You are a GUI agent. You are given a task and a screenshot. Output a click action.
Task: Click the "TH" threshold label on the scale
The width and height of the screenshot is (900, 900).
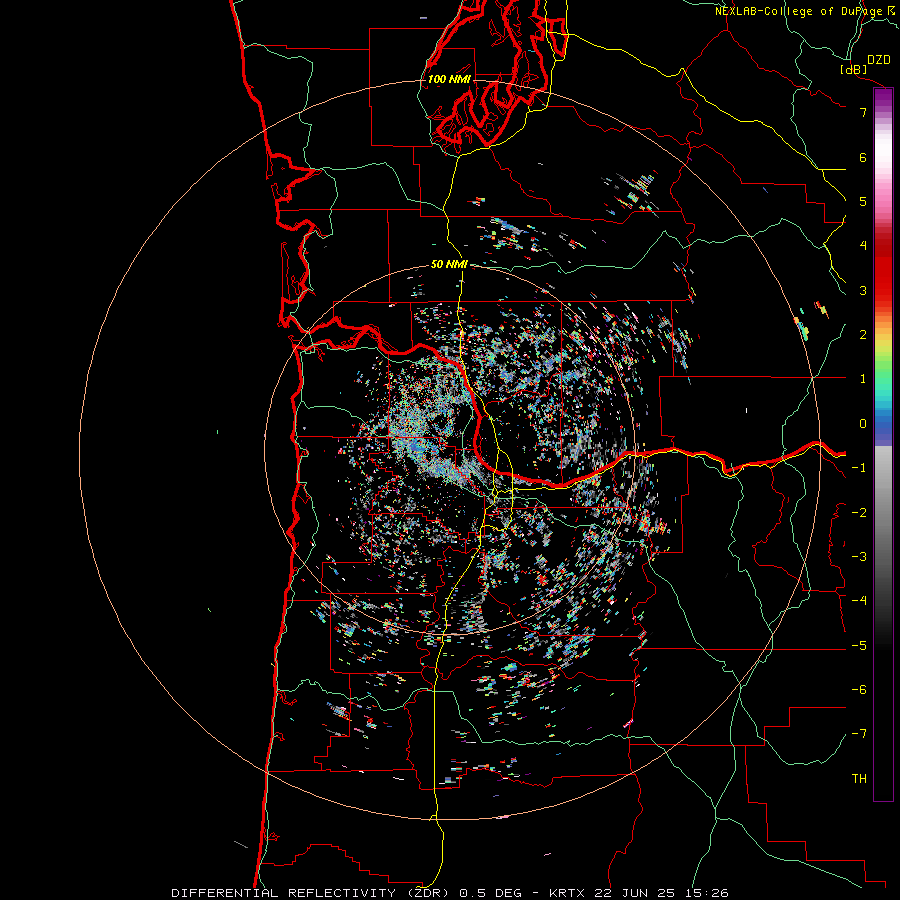pos(859,779)
